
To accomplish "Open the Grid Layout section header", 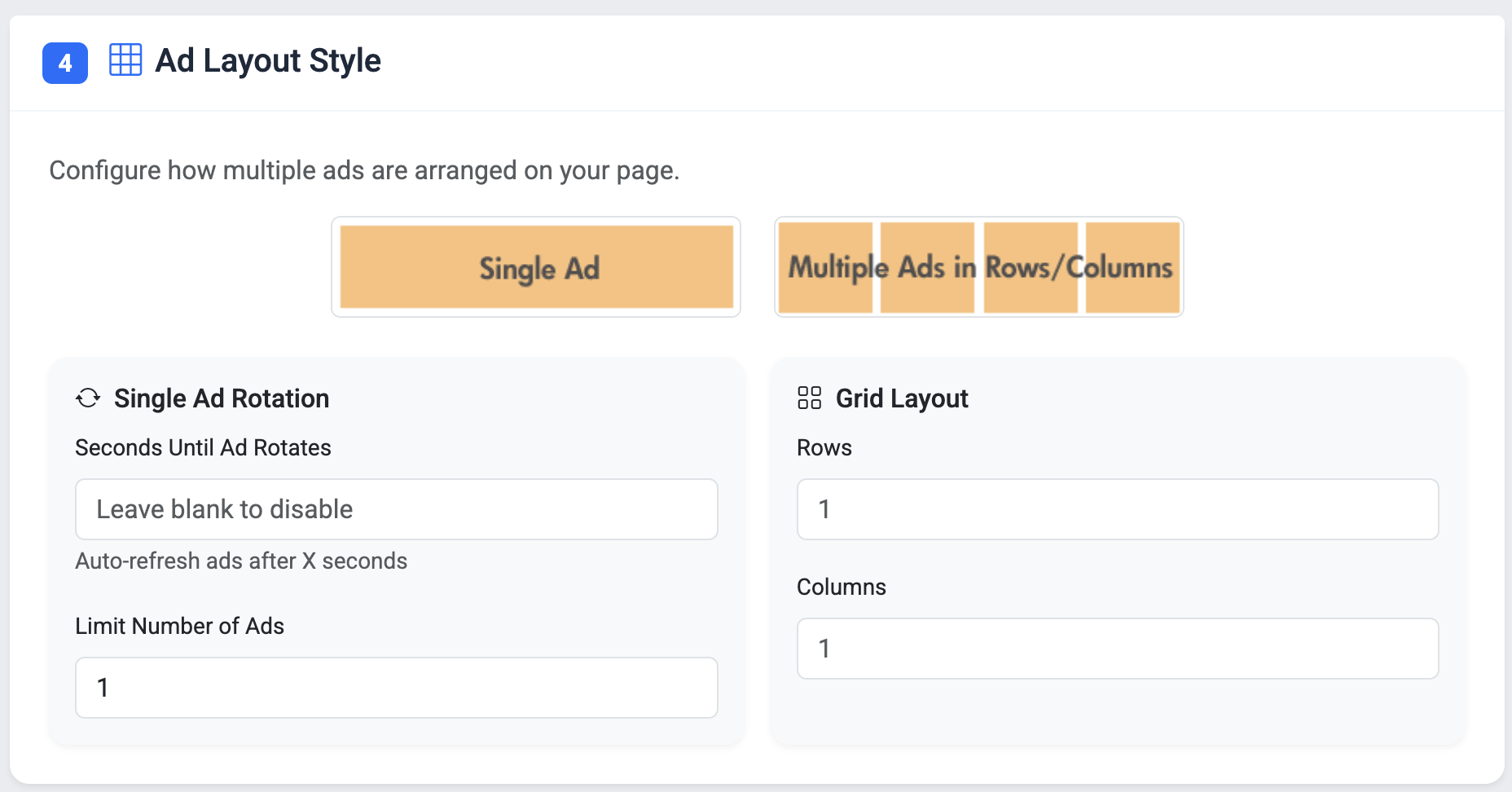I will 902,398.
